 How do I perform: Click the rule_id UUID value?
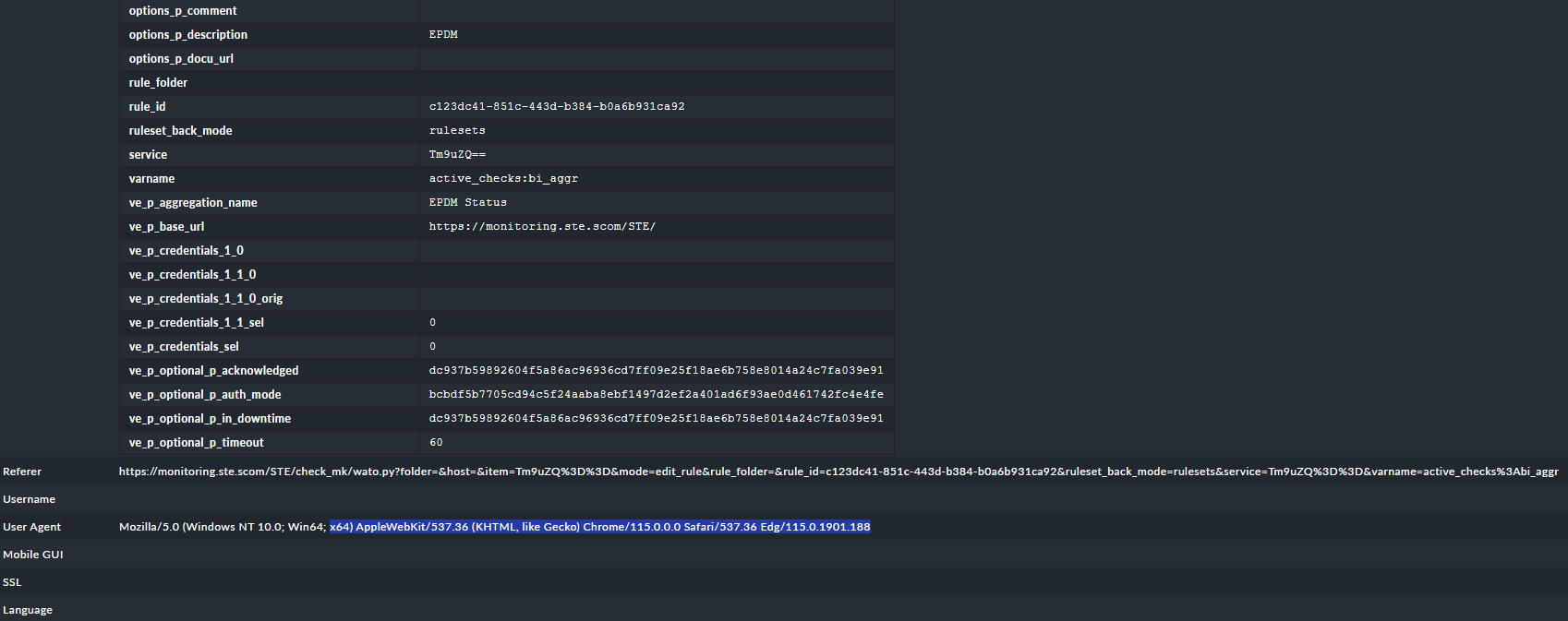[557, 107]
